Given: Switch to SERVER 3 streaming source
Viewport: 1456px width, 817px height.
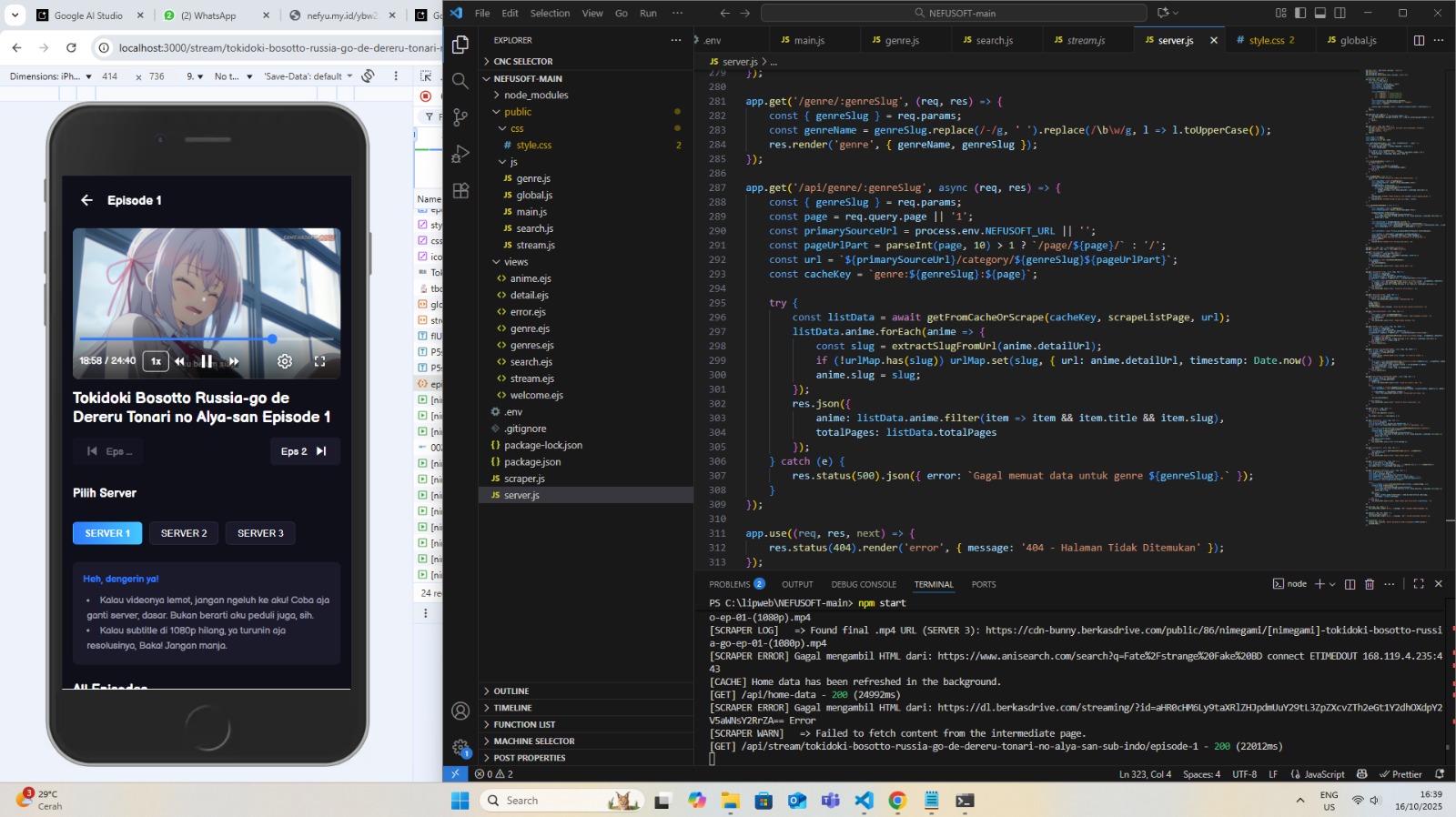Looking at the screenshot, I should pos(260,533).
